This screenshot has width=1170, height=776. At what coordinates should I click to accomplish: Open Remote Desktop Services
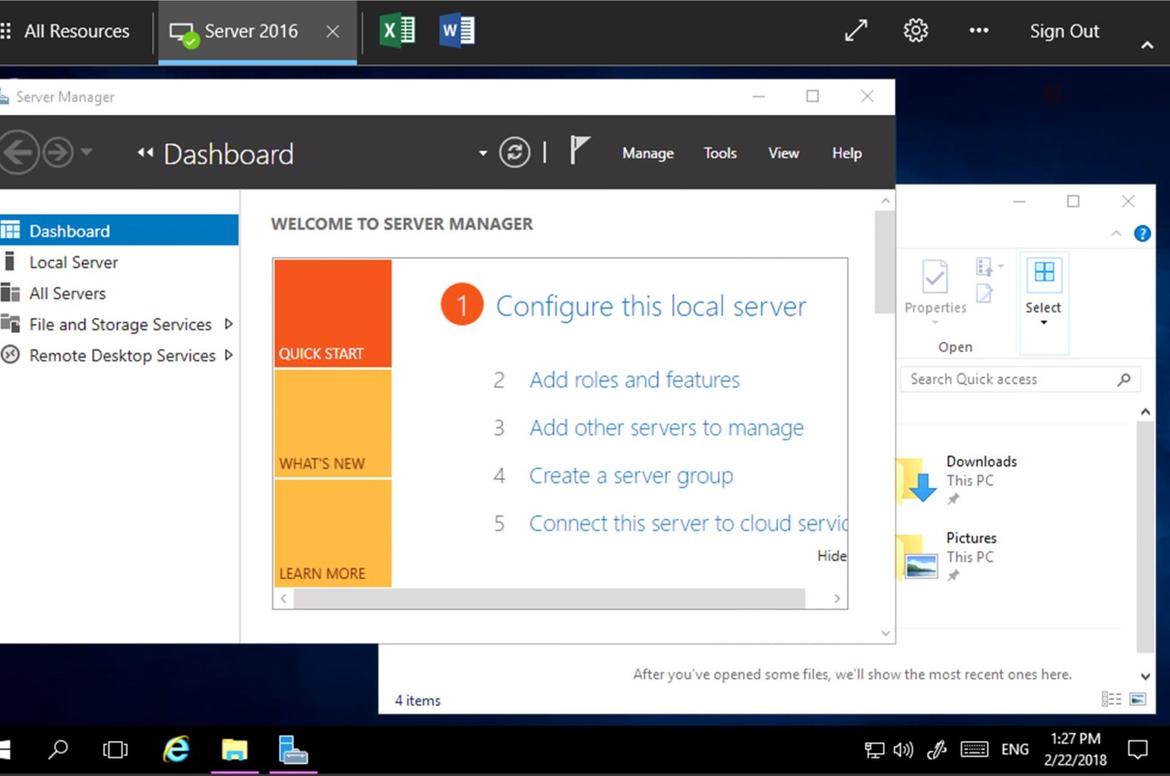coord(122,356)
